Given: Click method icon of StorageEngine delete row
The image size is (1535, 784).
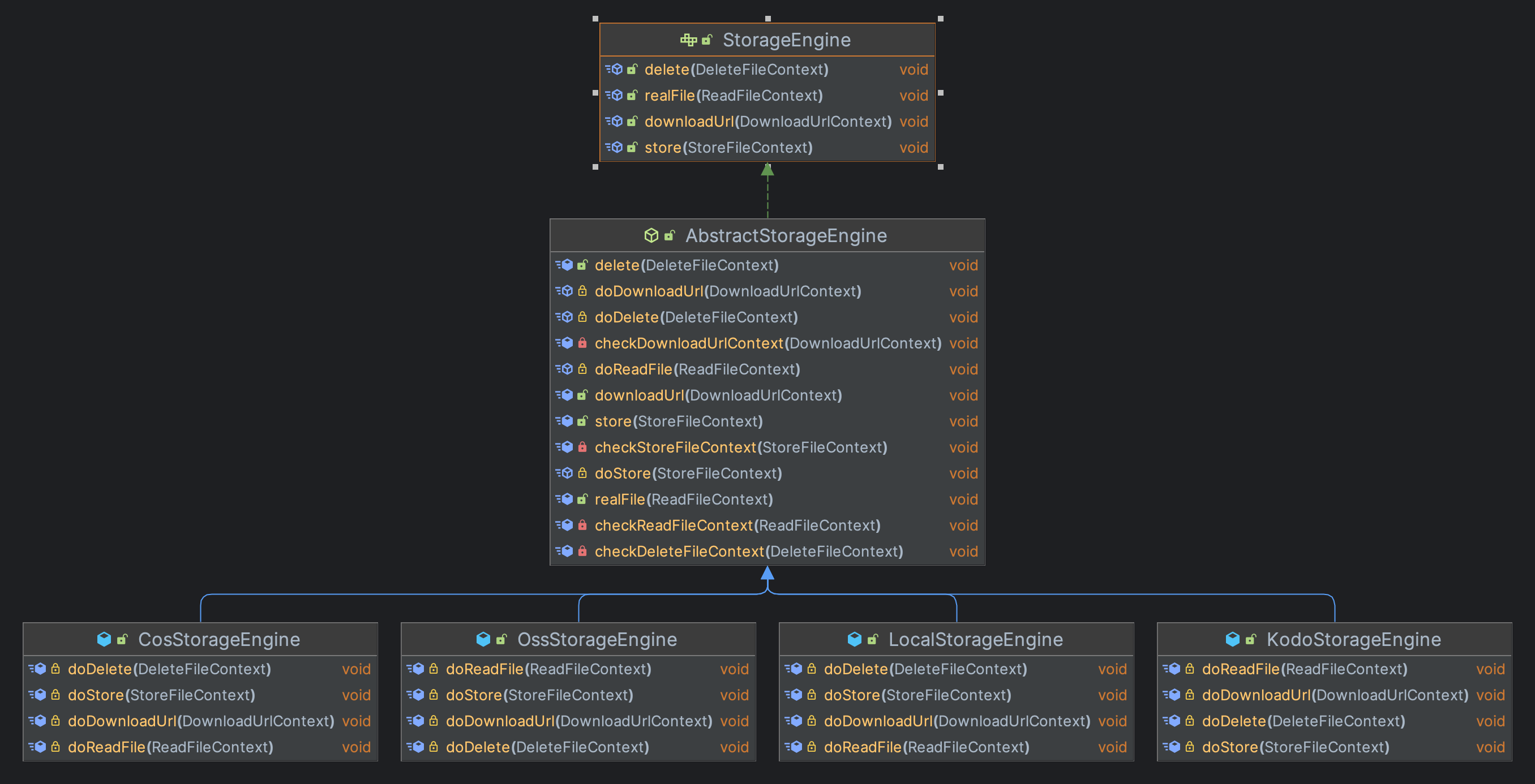Looking at the screenshot, I should click(614, 70).
